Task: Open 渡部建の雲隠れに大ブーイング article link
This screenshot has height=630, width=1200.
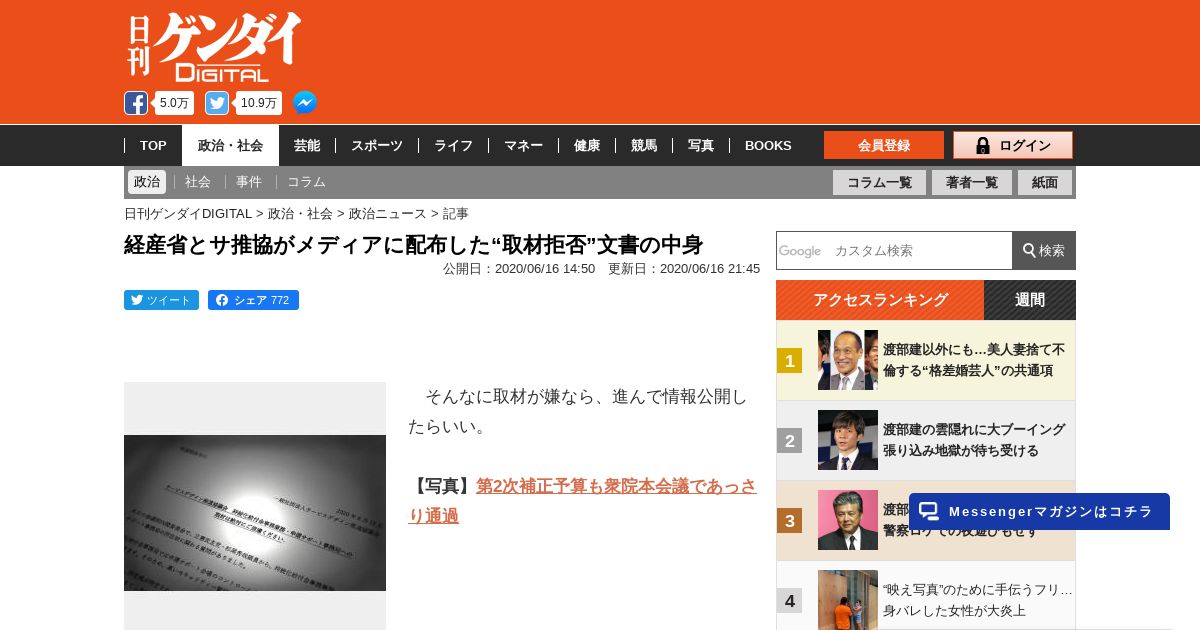Action: (974, 440)
